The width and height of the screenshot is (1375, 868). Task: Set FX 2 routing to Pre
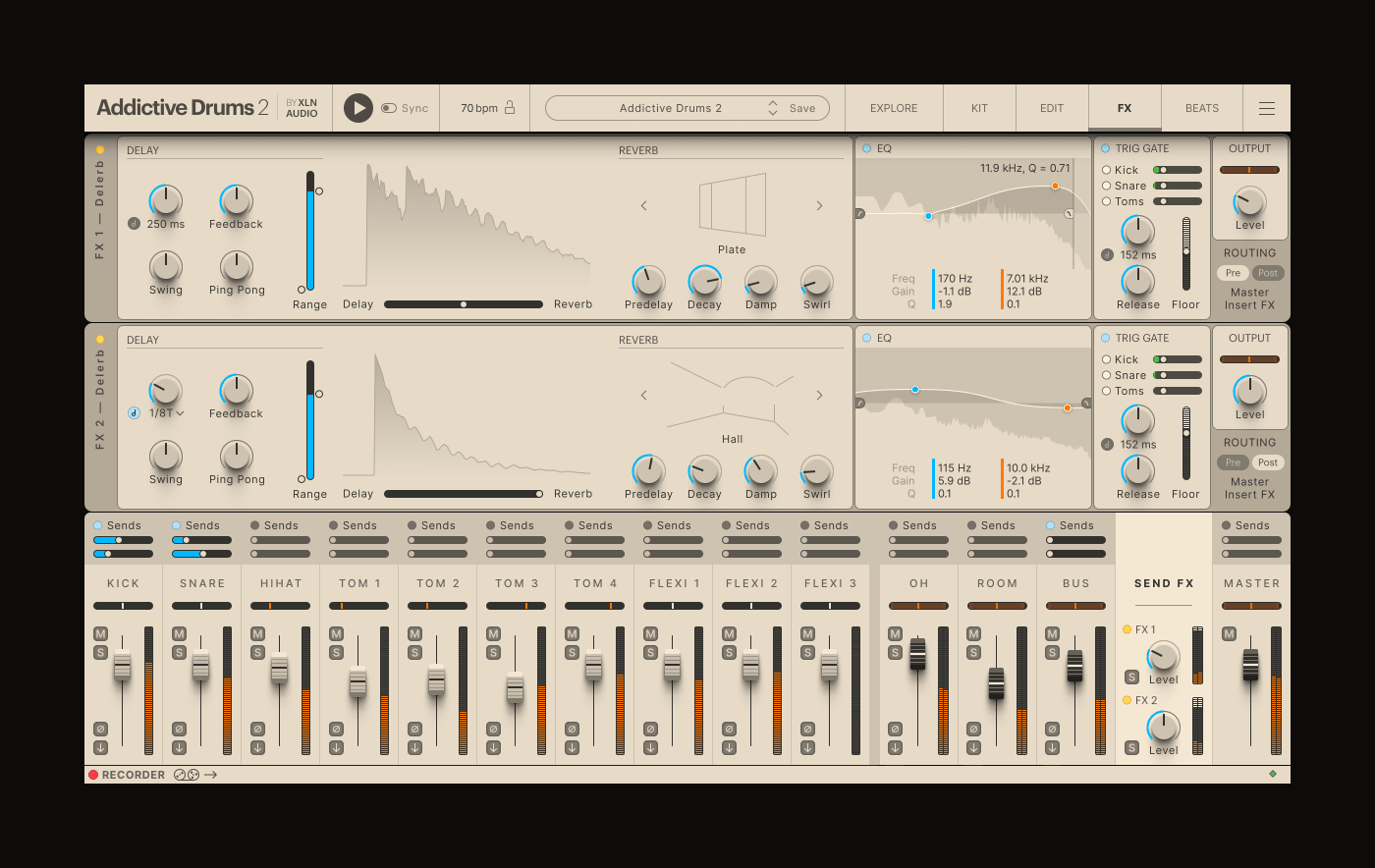click(x=1233, y=462)
